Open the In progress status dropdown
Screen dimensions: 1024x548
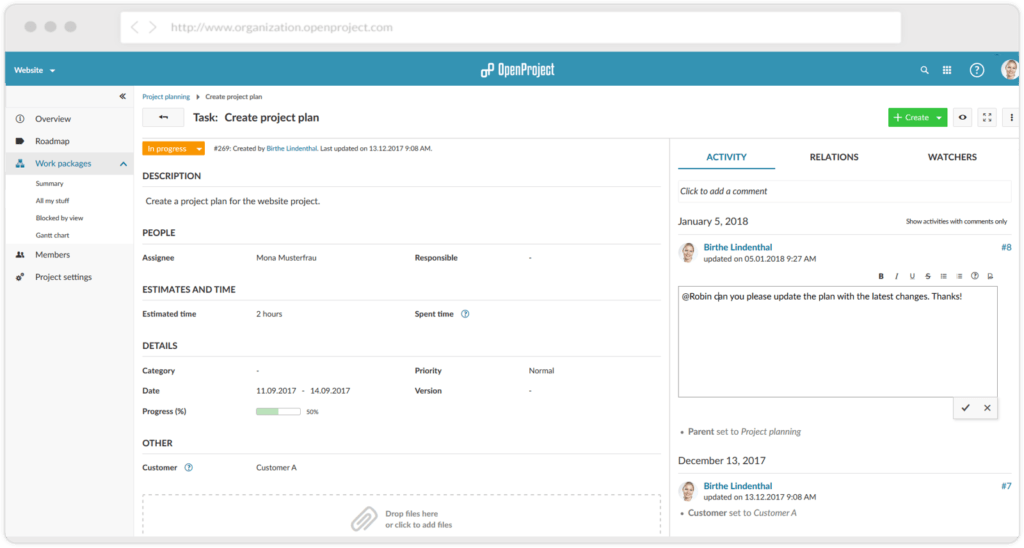(x=174, y=148)
